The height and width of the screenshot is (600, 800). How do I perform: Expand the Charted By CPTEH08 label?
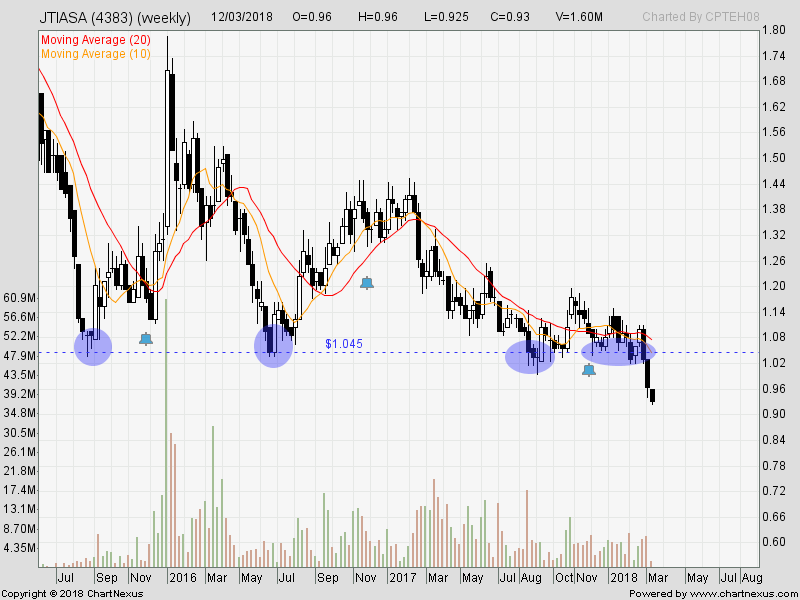pyautogui.click(x=698, y=17)
